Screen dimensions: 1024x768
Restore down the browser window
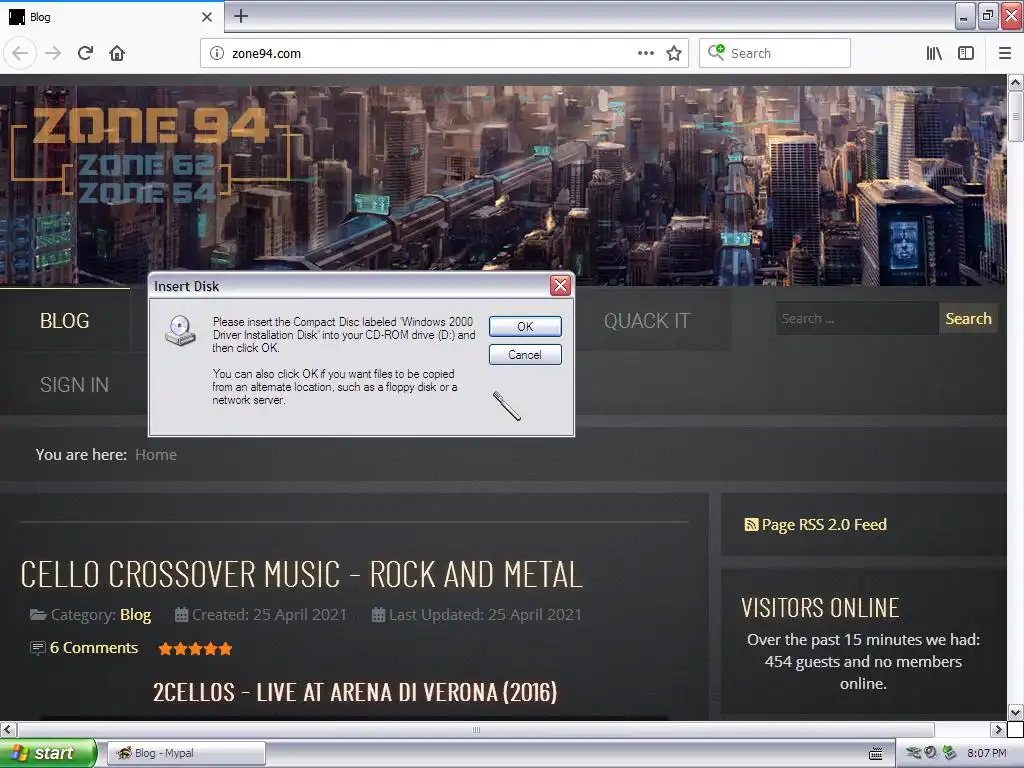coord(988,16)
